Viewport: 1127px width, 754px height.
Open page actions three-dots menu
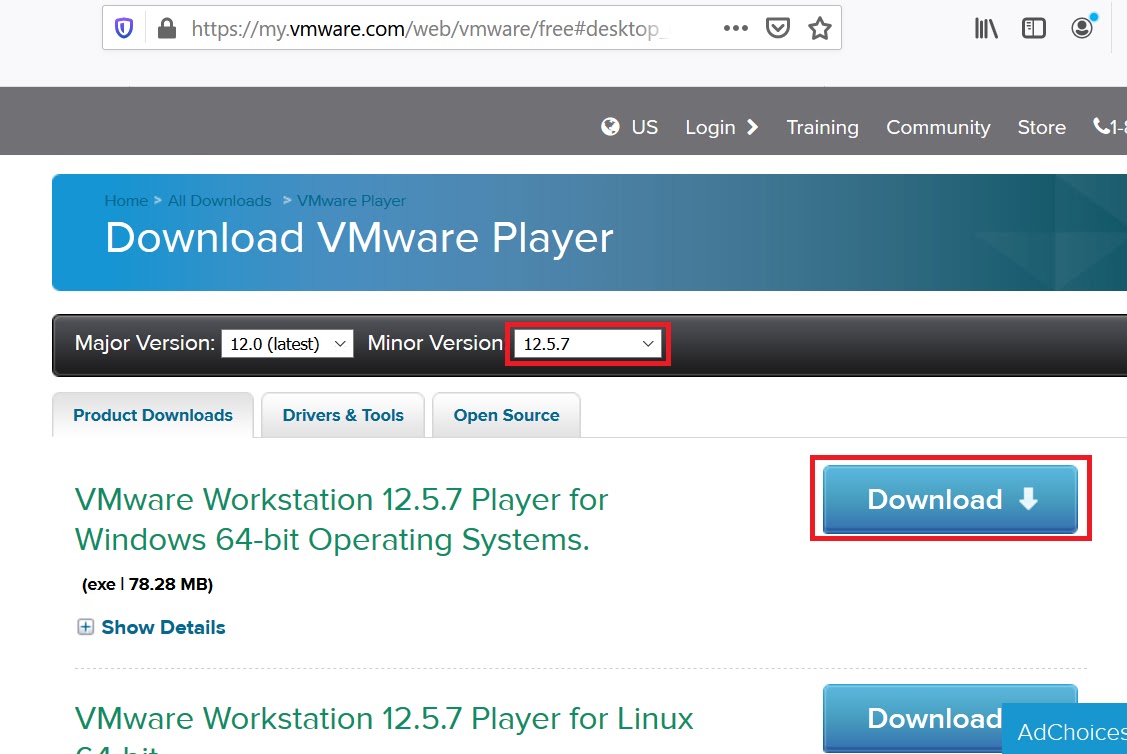[x=735, y=28]
